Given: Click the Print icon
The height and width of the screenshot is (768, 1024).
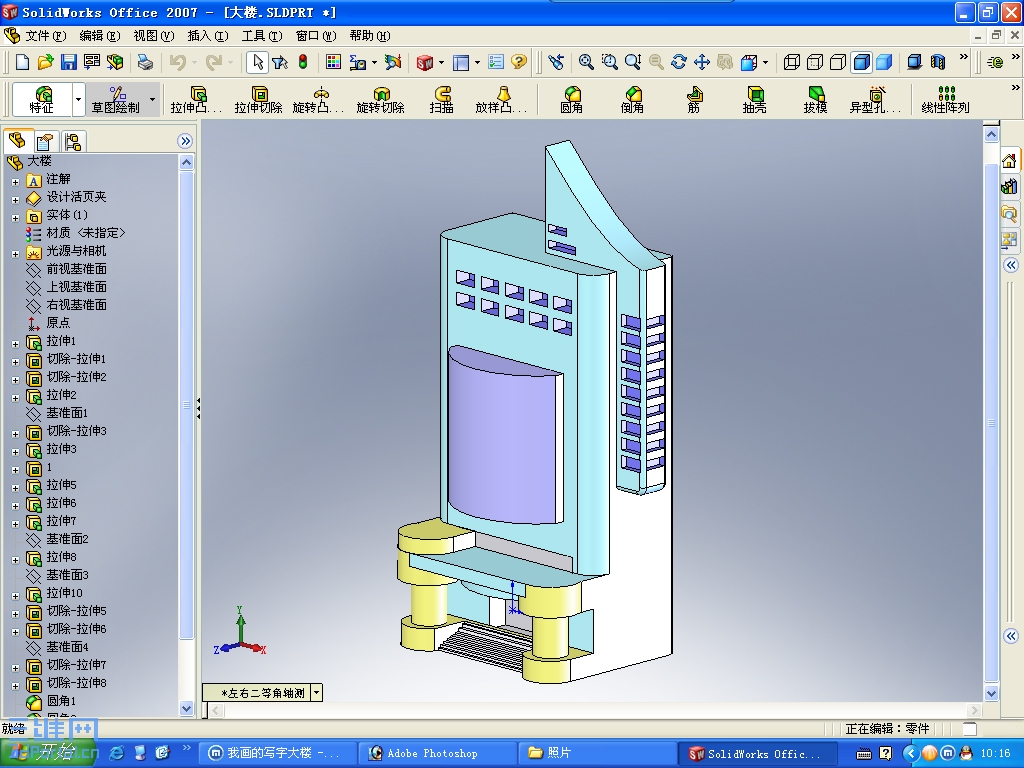Looking at the screenshot, I should tap(145, 62).
